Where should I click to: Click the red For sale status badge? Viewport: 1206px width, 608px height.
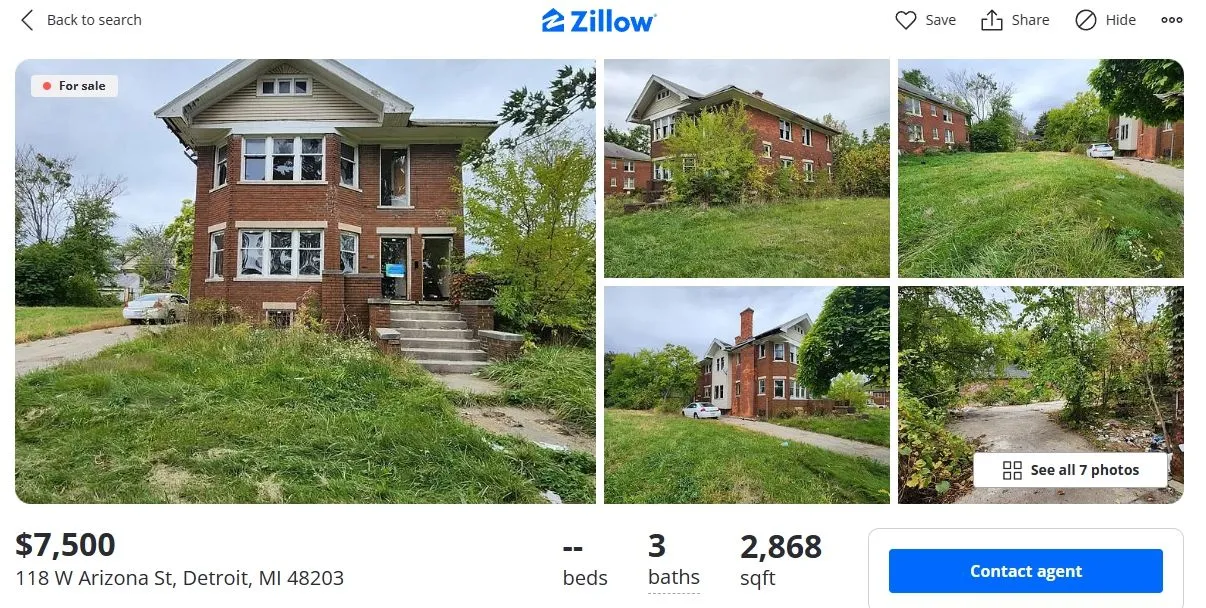[75, 86]
